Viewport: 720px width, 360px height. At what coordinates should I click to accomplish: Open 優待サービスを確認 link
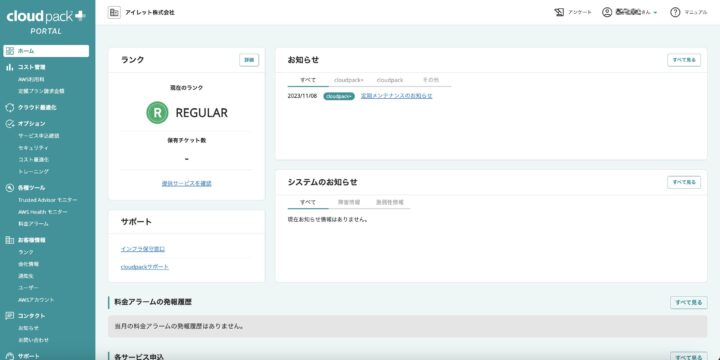[x=186, y=184]
